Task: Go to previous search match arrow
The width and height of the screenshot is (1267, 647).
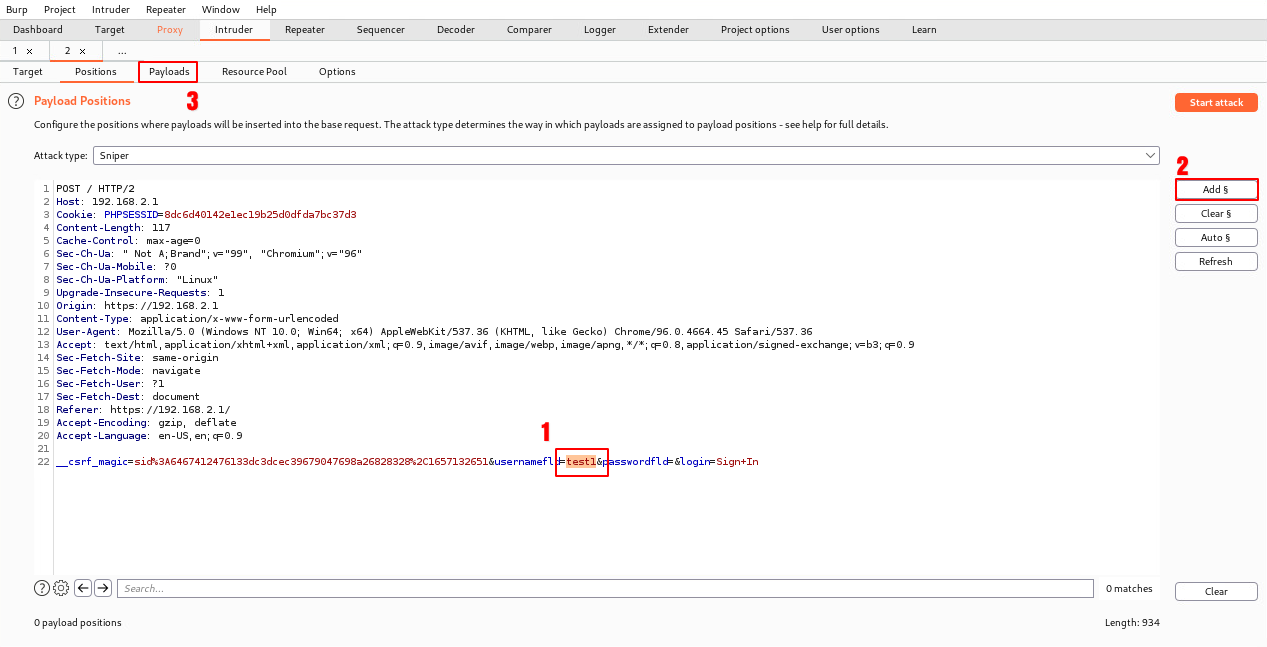Action: tap(83, 588)
